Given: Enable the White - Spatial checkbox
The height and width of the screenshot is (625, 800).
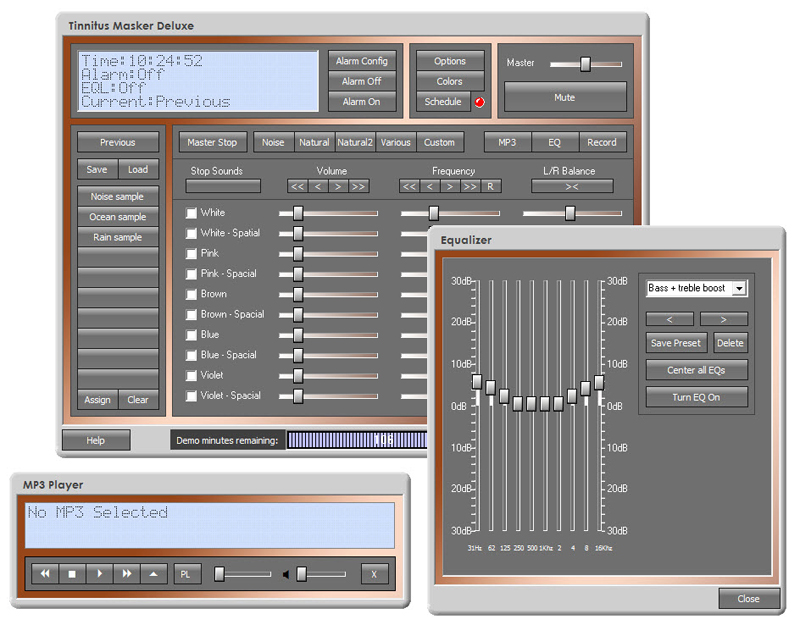Looking at the screenshot, I should tap(191, 233).
